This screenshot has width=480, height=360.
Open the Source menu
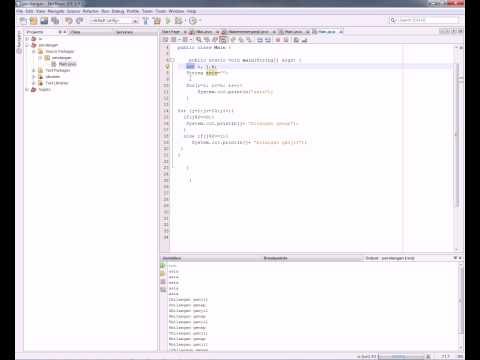(73, 11)
